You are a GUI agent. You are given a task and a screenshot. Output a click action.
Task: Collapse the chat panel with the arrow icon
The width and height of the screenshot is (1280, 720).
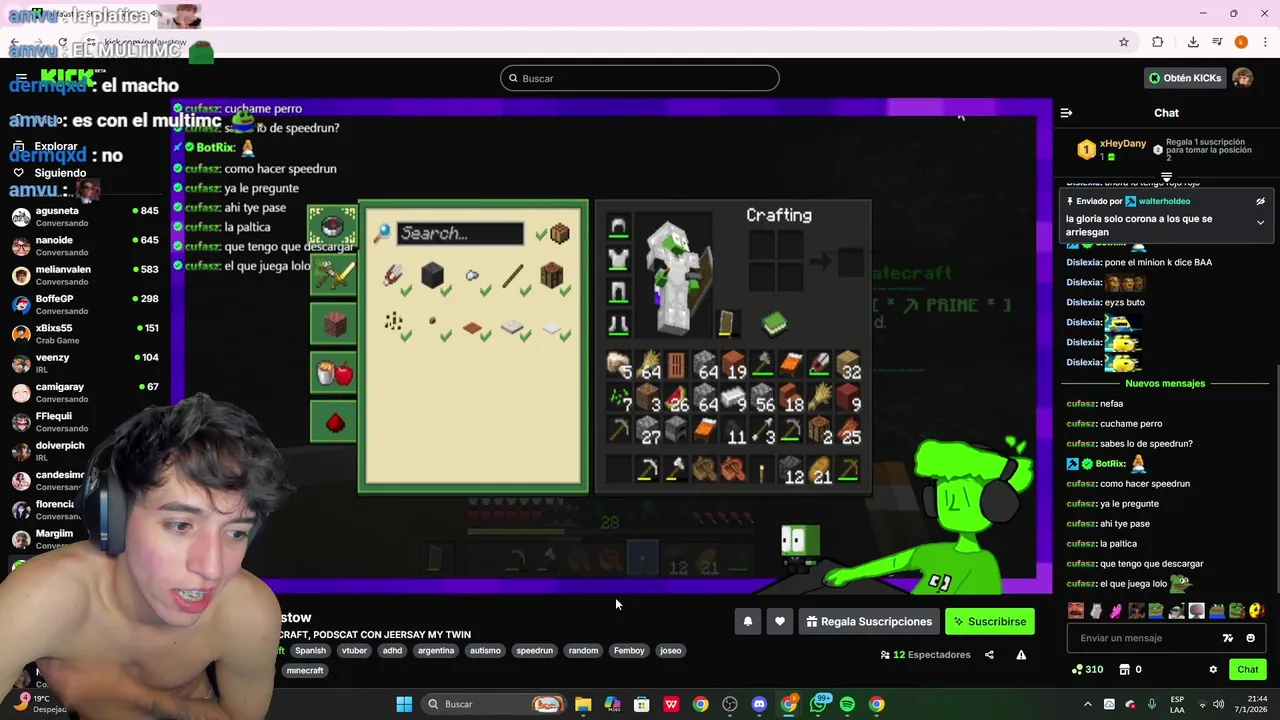coord(1066,113)
